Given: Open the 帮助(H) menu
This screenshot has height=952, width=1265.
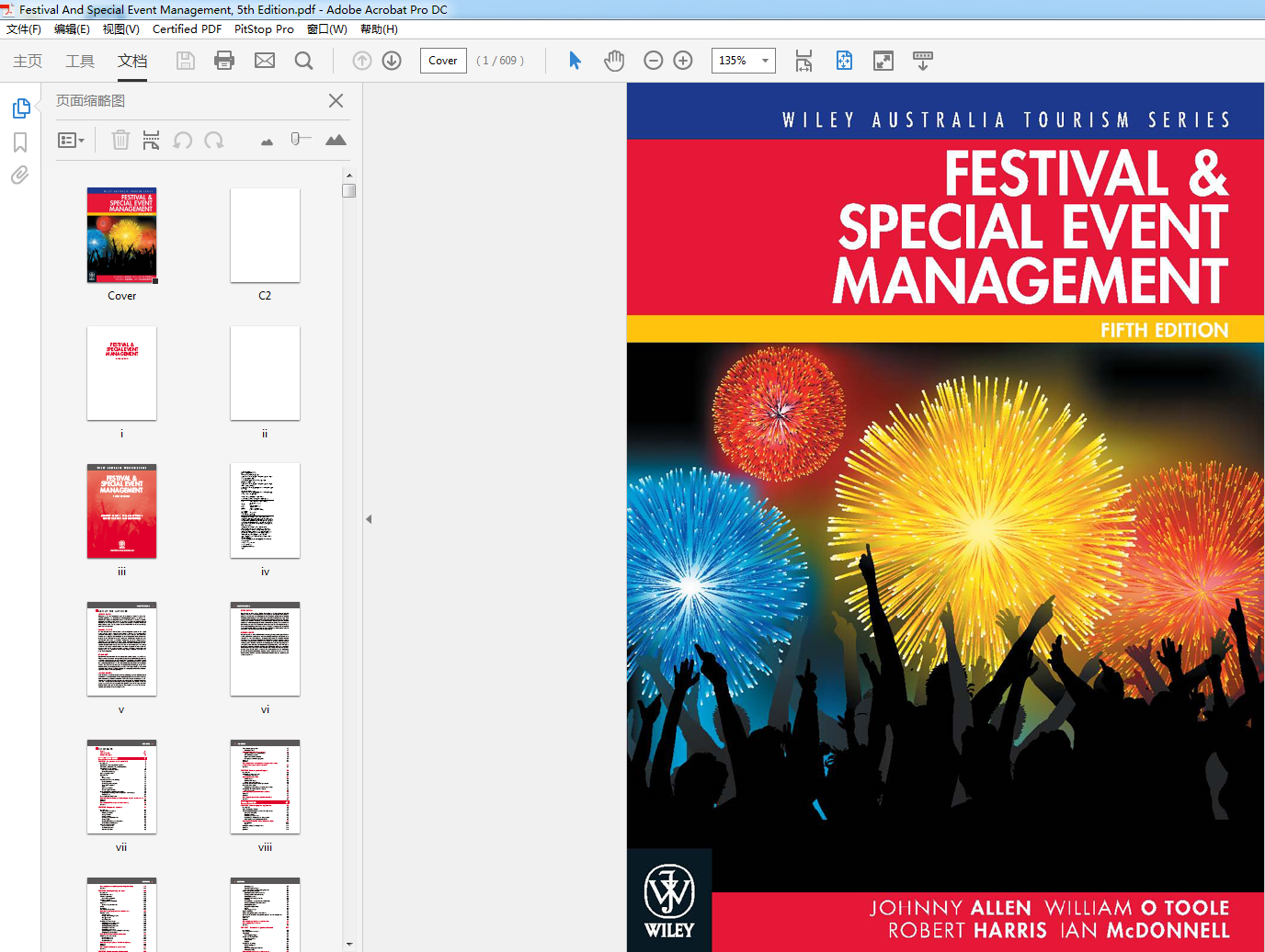Looking at the screenshot, I should 379,29.
